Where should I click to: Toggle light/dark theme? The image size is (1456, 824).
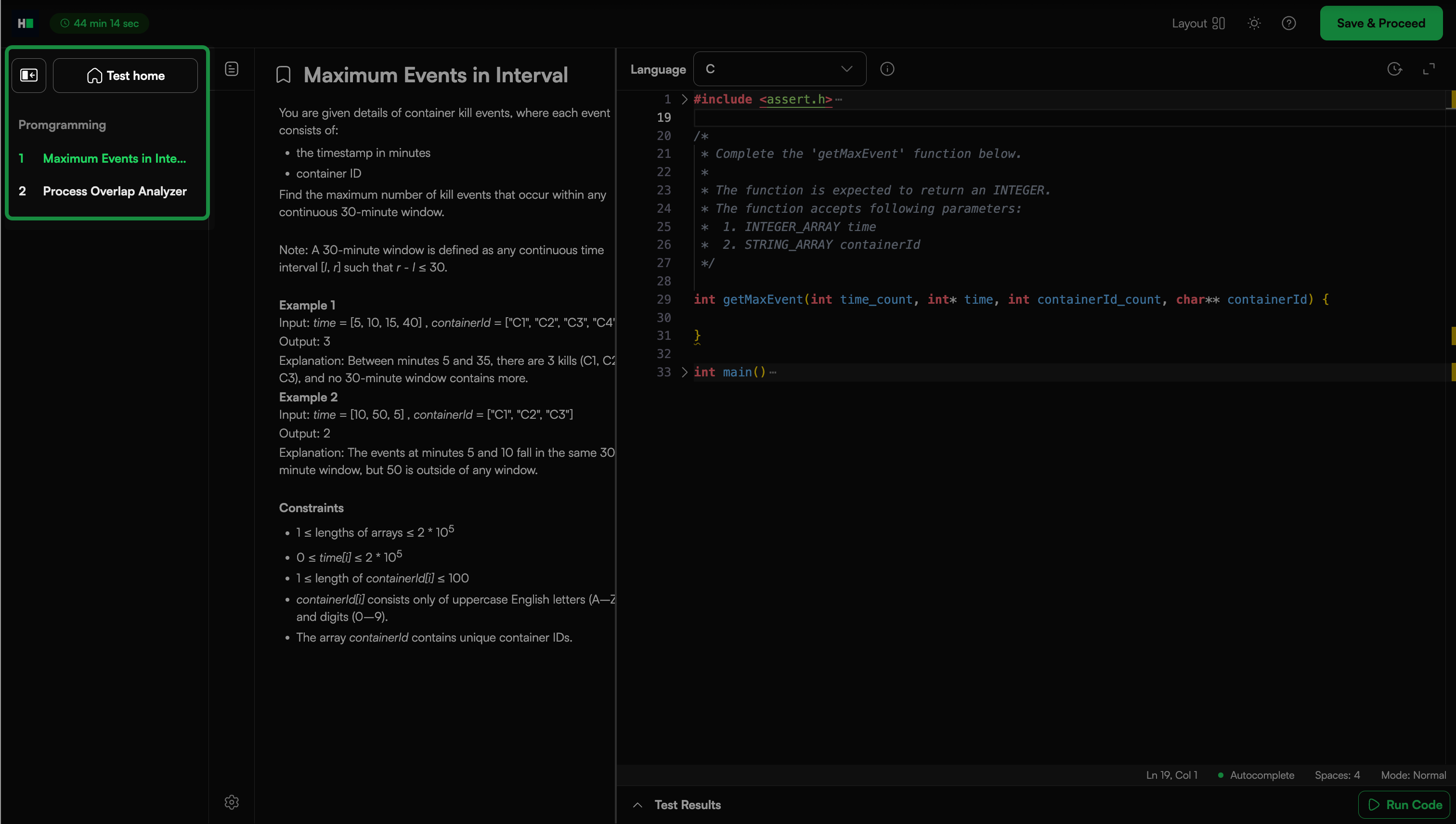[1254, 23]
